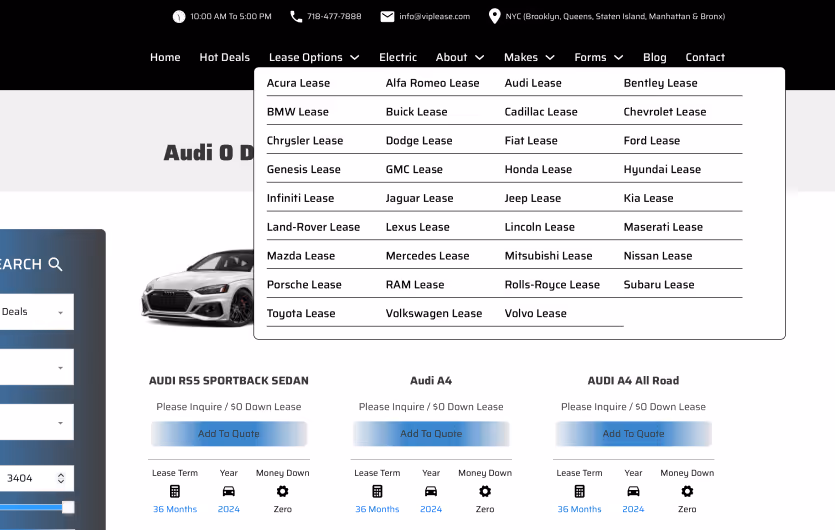
Task: Select Maserati Lease from Makes menu
Action: click(x=663, y=227)
